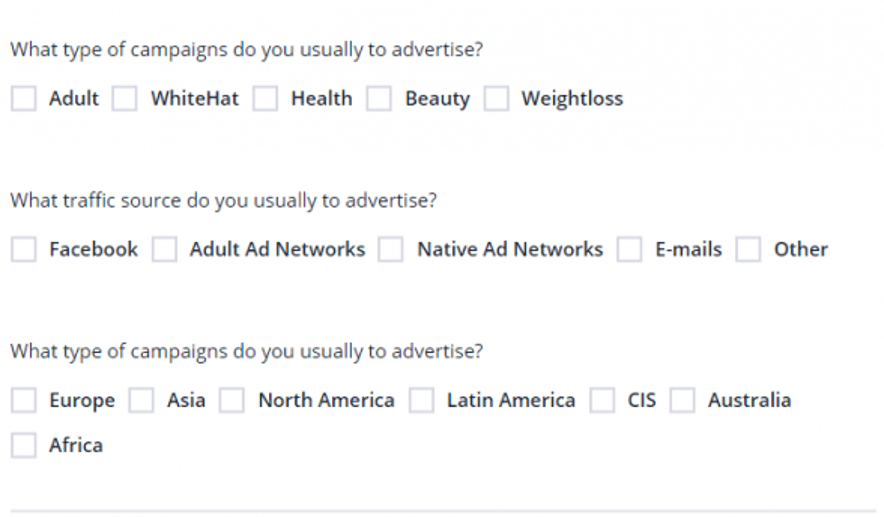Click the North America label text
884x517 pixels.
(x=326, y=400)
